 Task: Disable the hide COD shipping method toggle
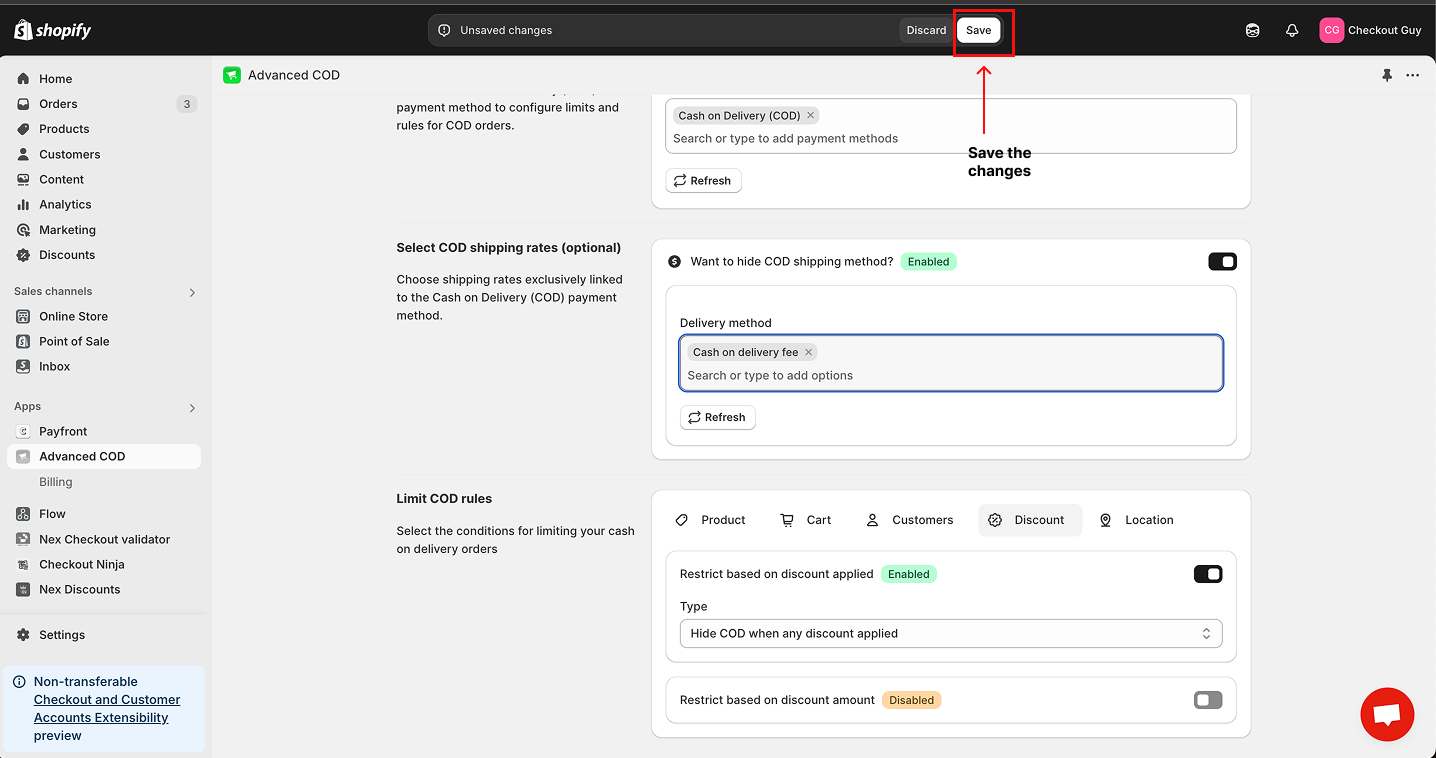tap(1222, 262)
